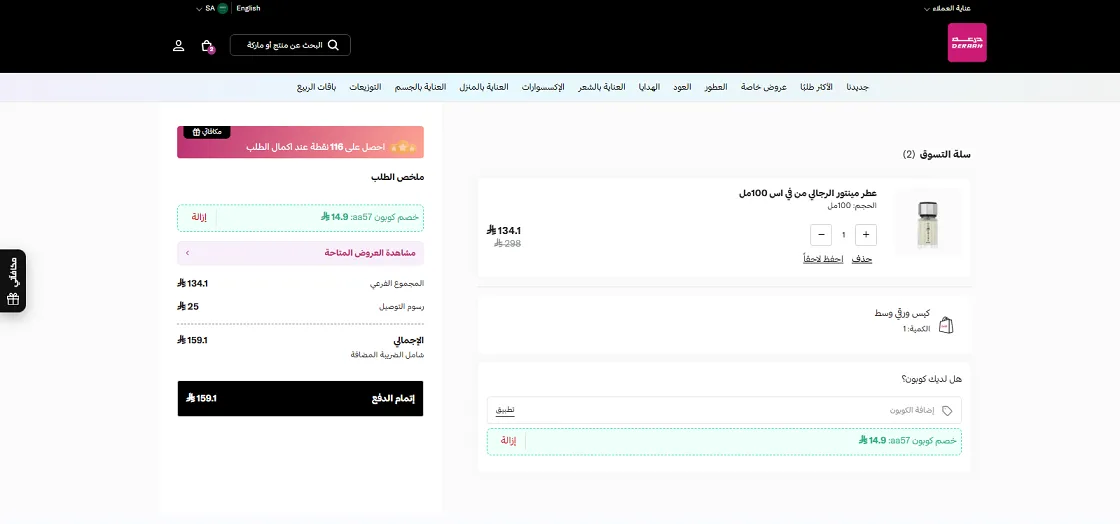Viewport: 1120px width, 524px height.
Task: Open the العناية بالشعر menu item
Action: [601, 87]
